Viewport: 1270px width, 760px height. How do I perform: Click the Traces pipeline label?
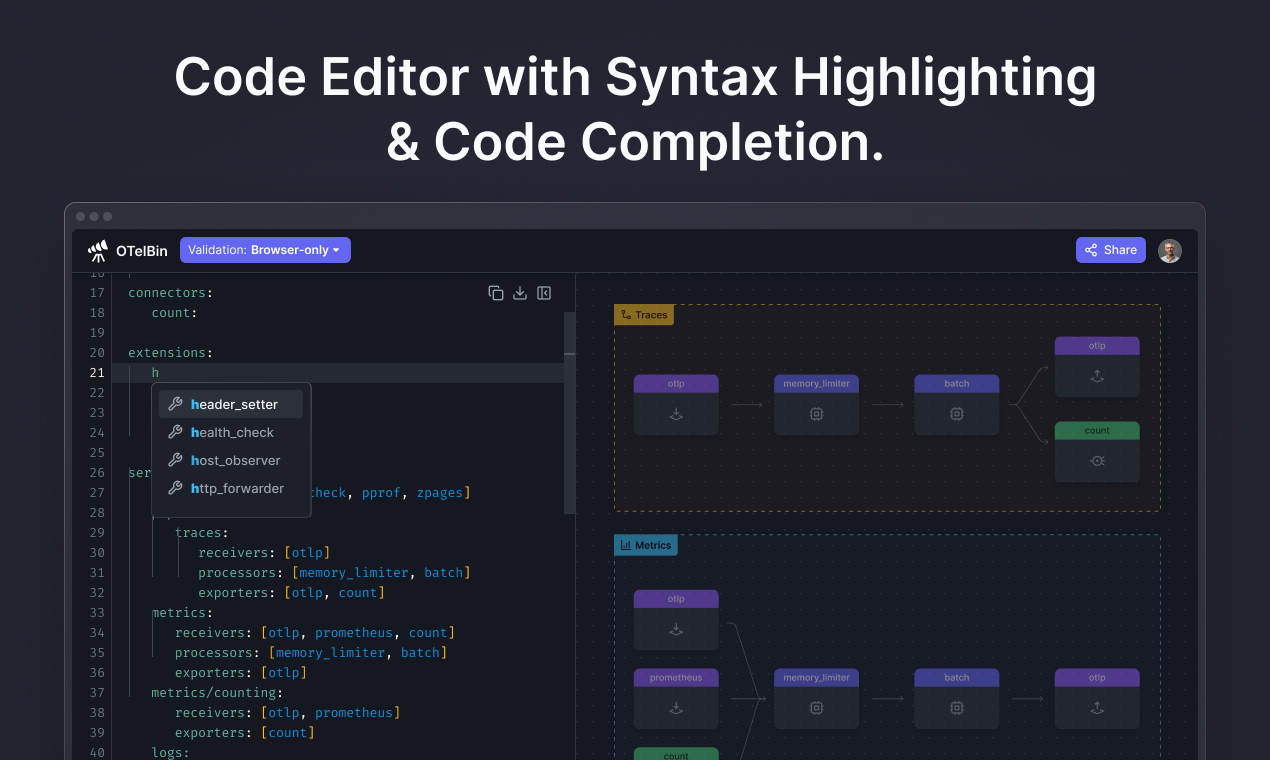point(644,314)
